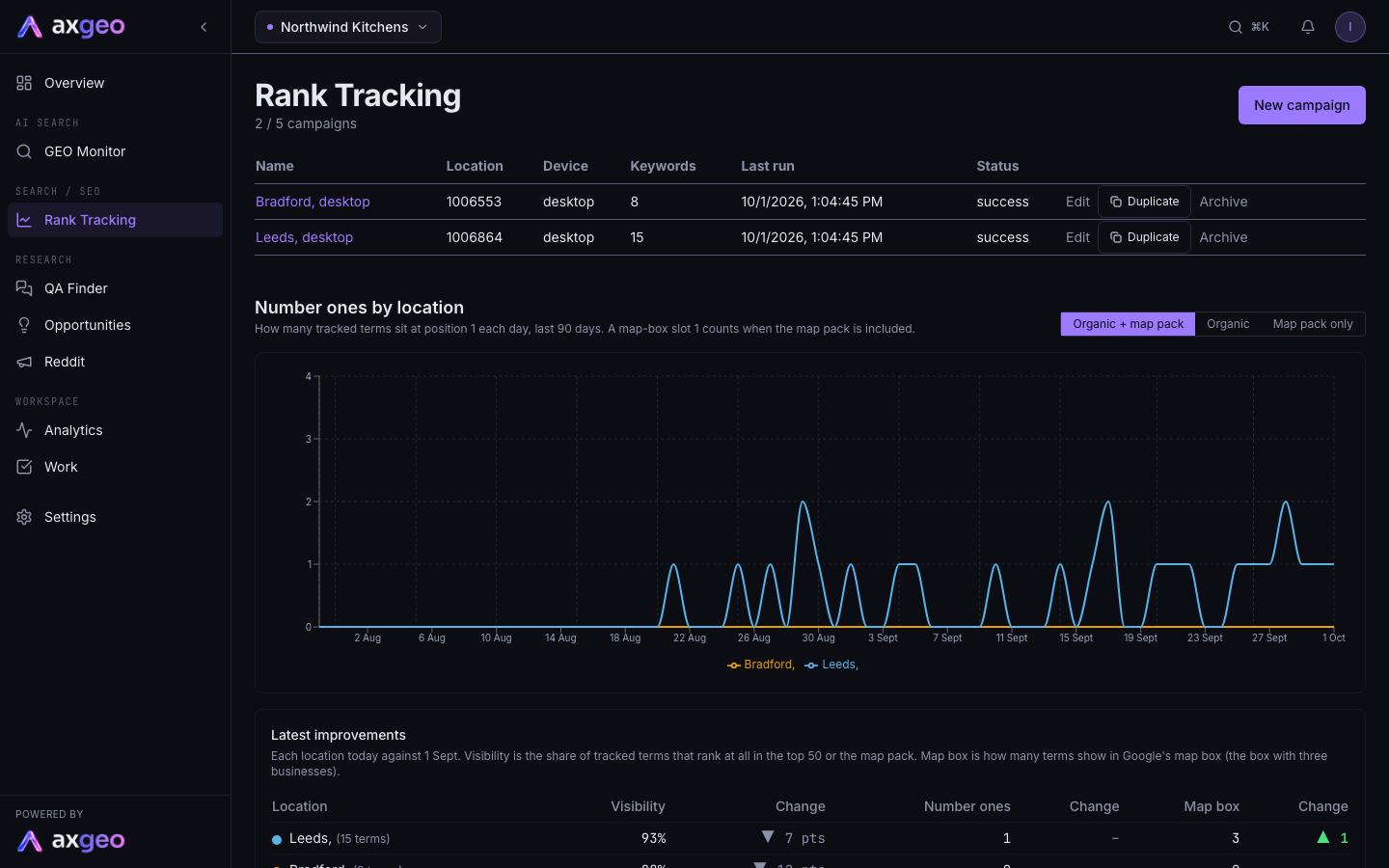Click the Keywords column header
The width and height of the screenshot is (1389, 868).
[x=663, y=166]
